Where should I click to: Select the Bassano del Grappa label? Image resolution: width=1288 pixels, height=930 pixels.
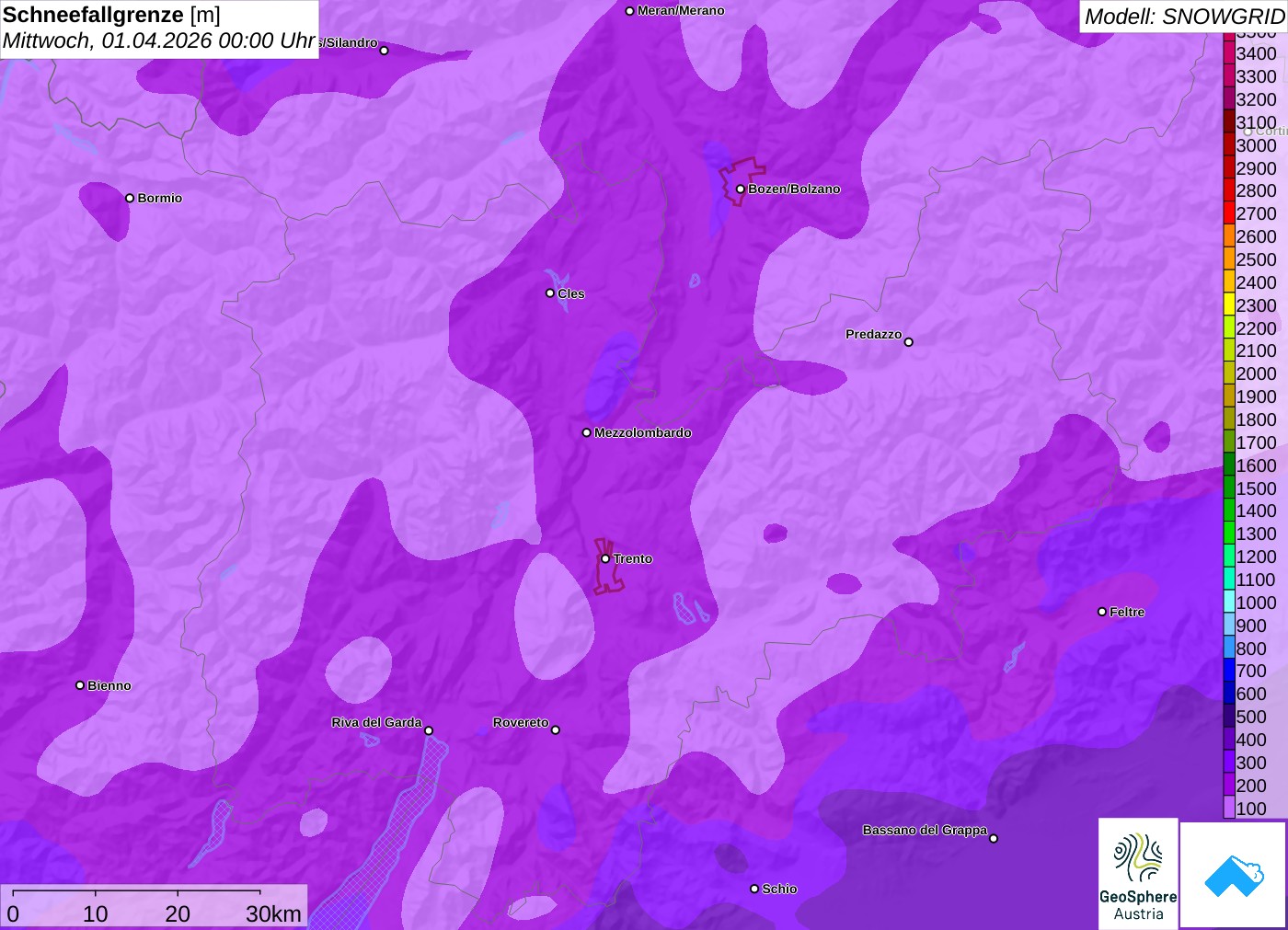point(925,830)
